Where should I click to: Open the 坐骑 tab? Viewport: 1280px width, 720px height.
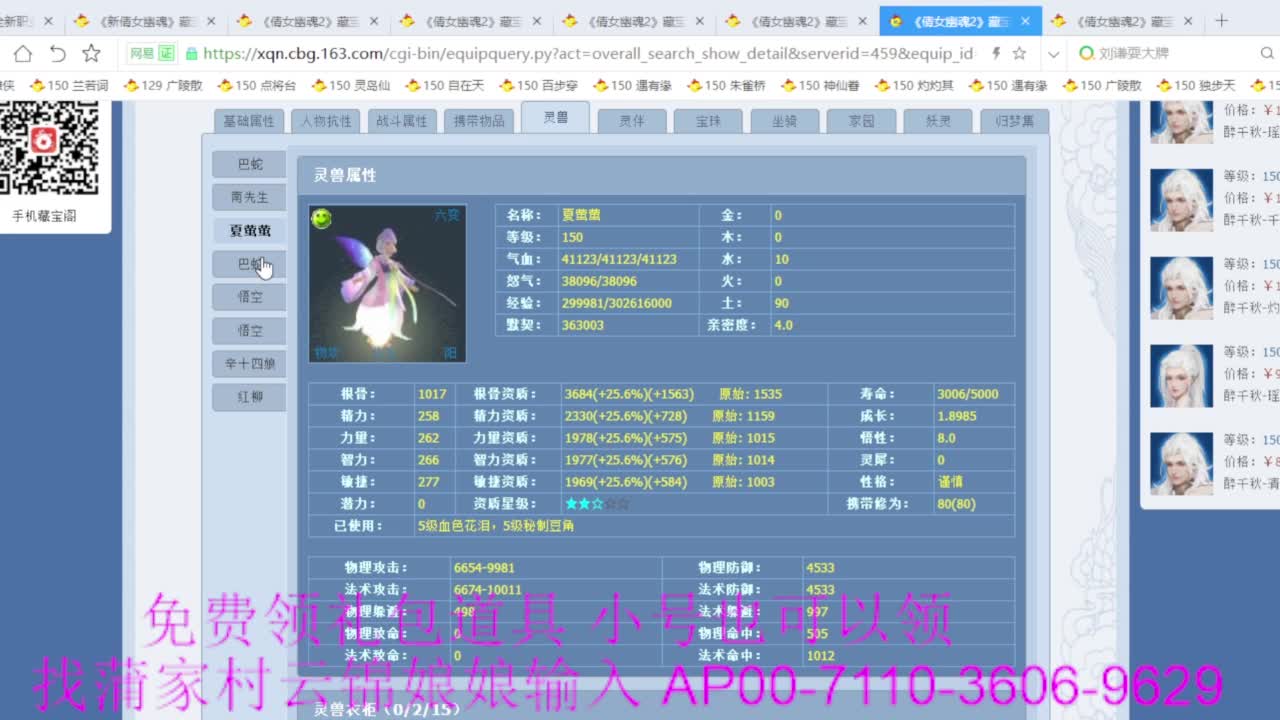[785, 118]
